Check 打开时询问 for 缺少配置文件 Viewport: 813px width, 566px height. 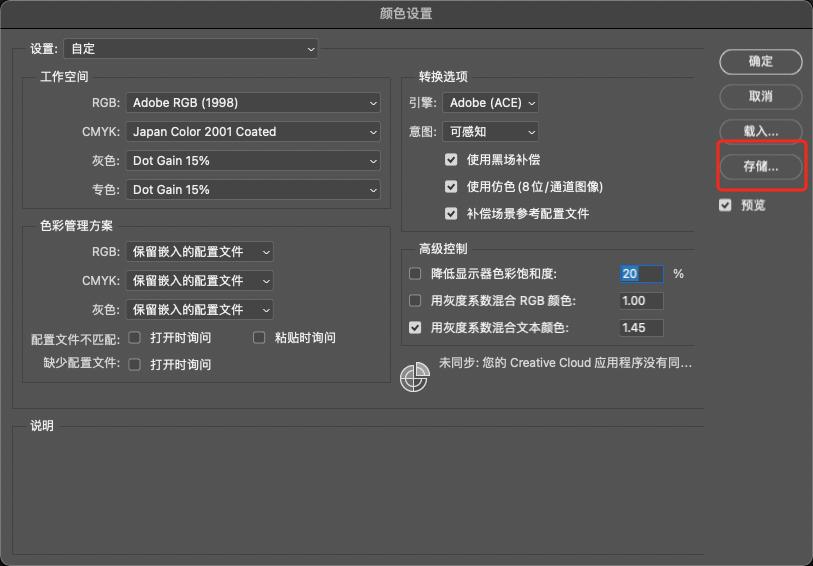pyautogui.click(x=134, y=364)
